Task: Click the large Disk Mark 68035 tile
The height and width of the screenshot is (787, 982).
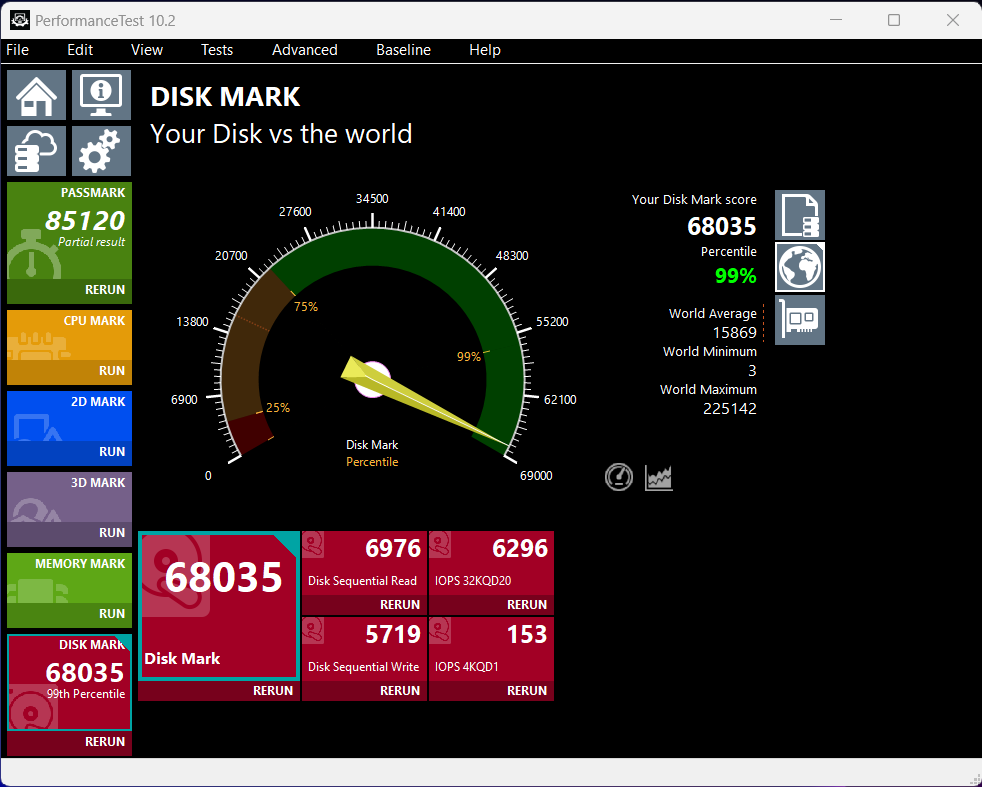Action: [218, 605]
